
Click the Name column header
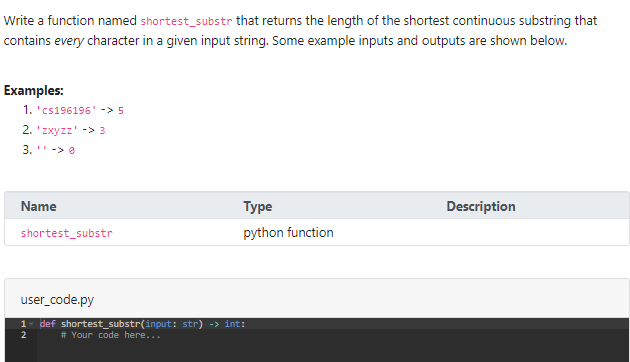point(39,206)
